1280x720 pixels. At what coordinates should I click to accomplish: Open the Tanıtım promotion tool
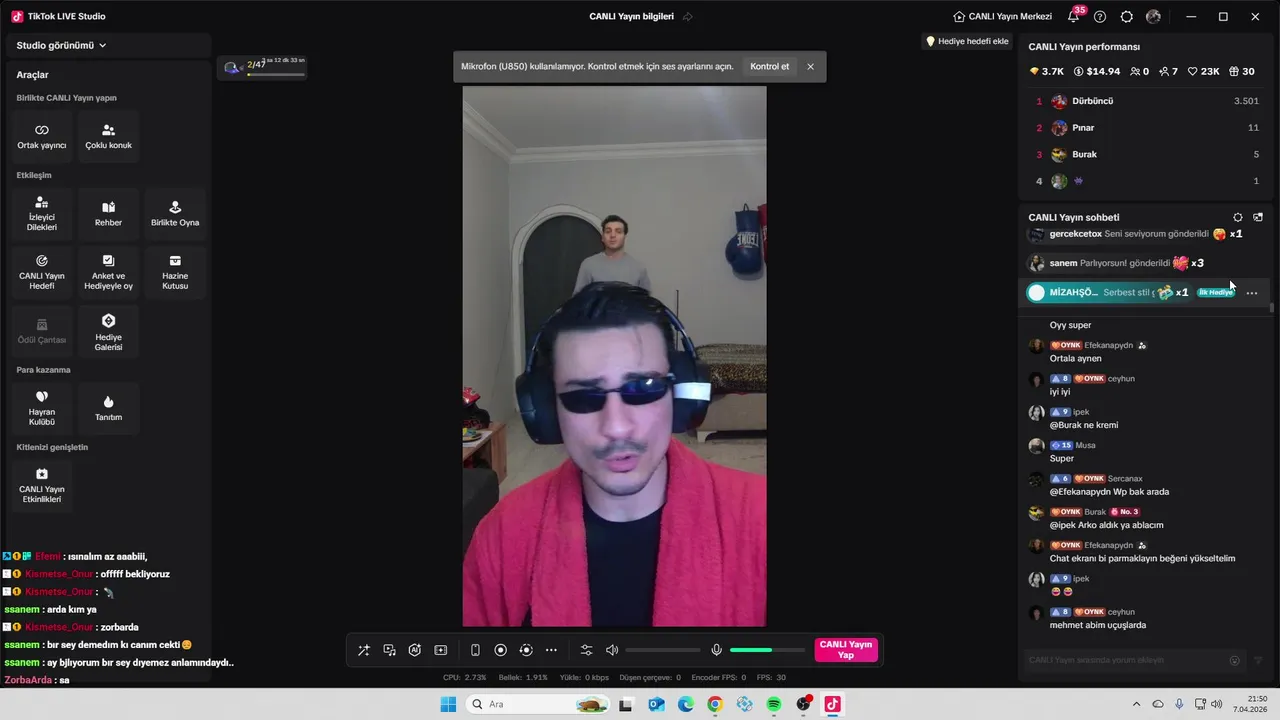[x=108, y=408]
